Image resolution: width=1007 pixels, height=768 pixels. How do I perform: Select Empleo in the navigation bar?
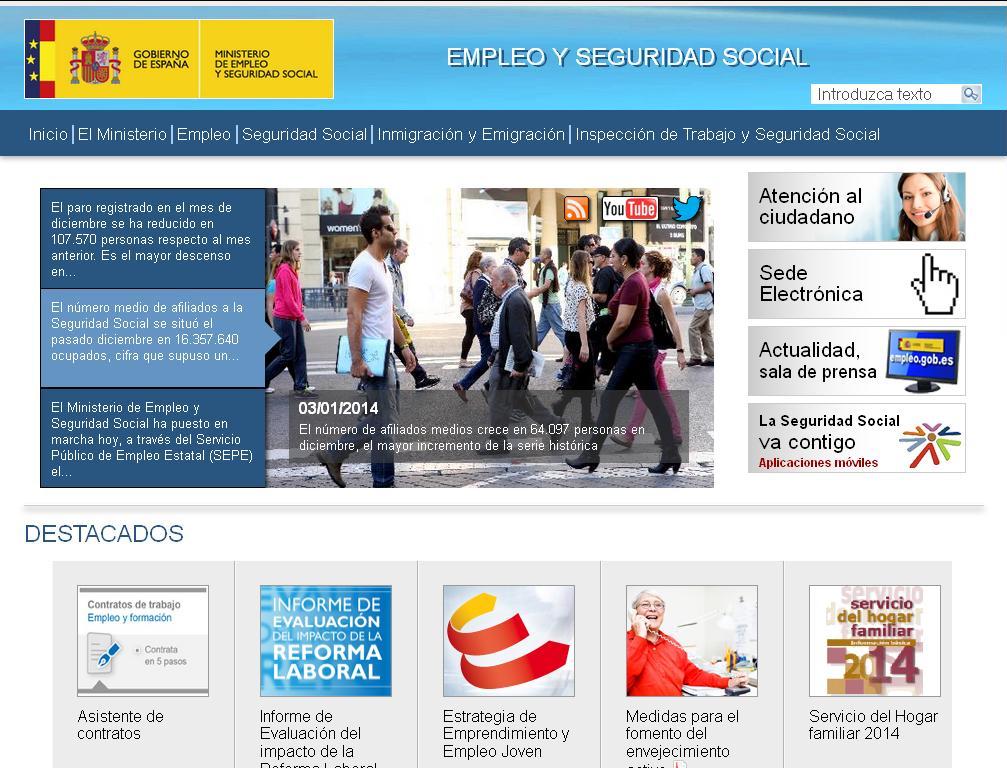[x=204, y=134]
